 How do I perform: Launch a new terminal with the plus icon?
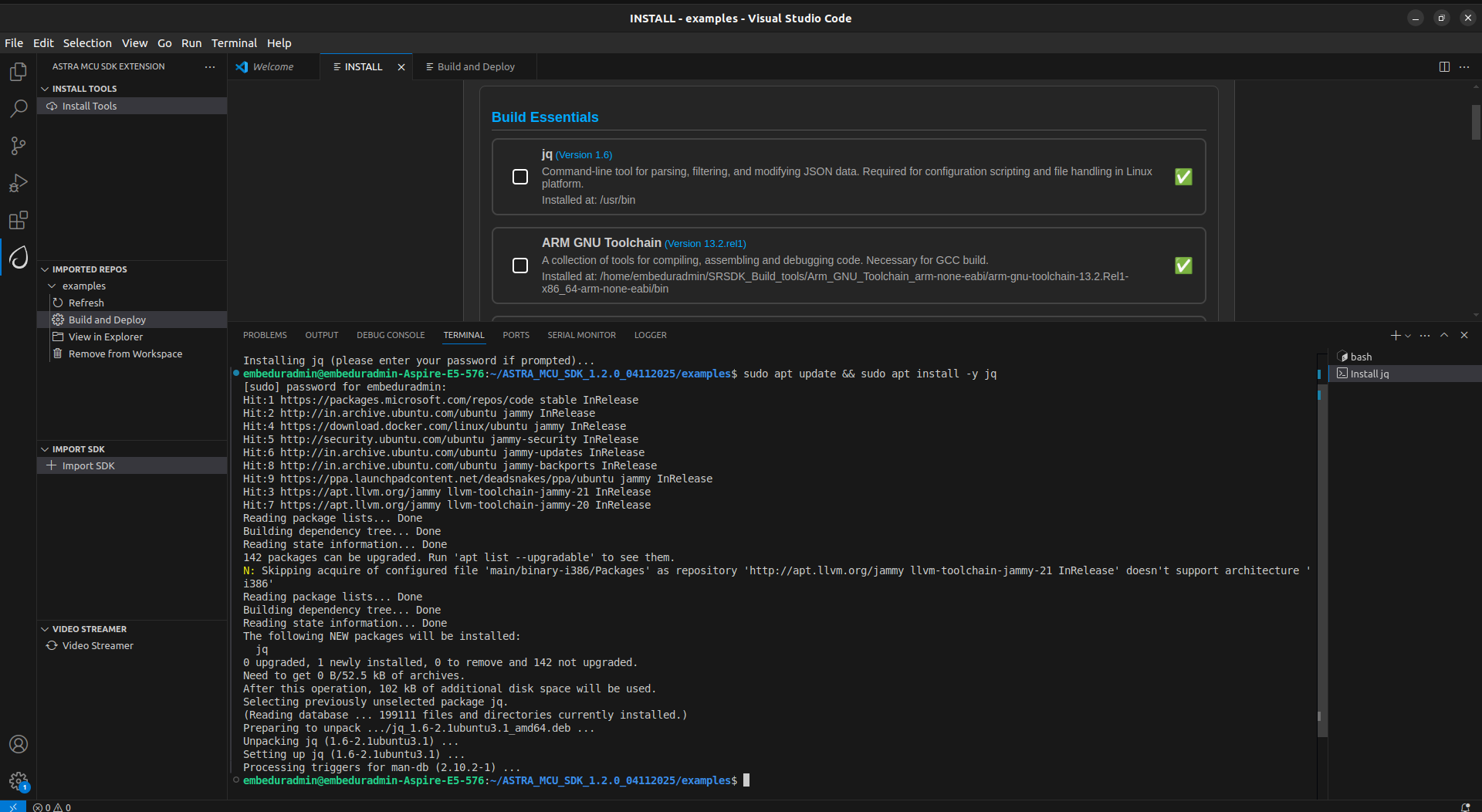coord(1394,335)
